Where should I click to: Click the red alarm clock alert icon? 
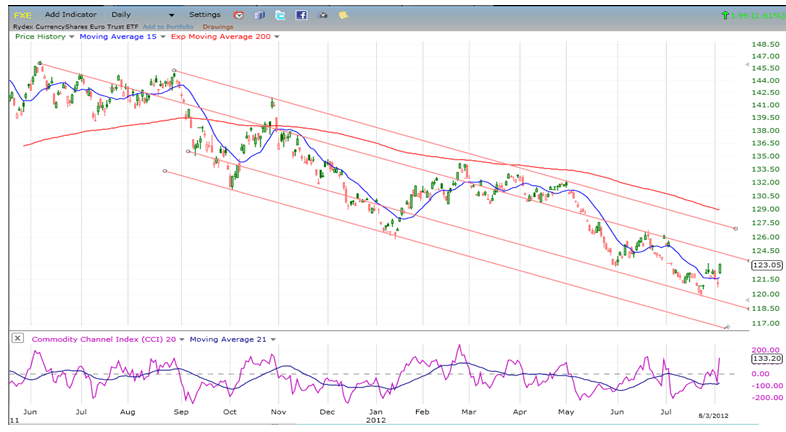click(238, 16)
